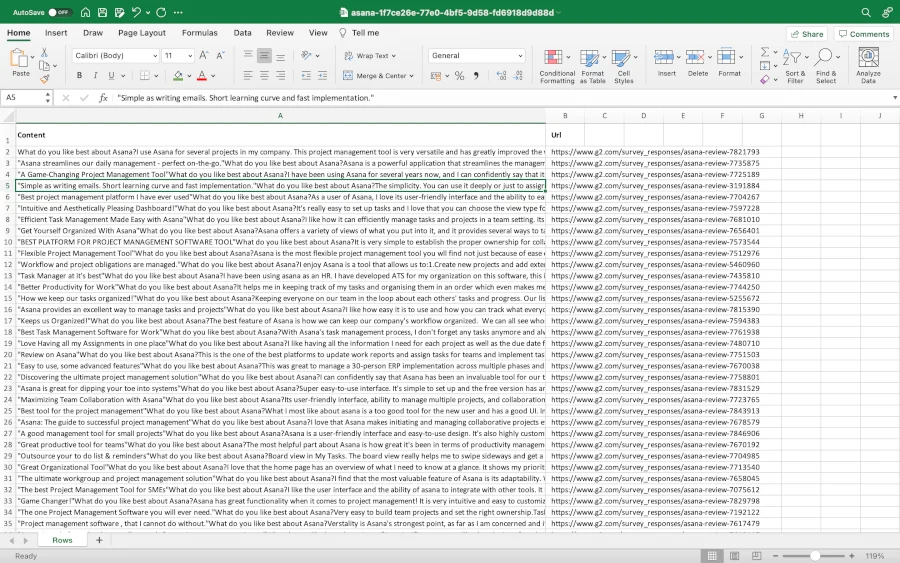Image resolution: width=900 pixels, height=563 pixels.
Task: Increase font size with larger A icon
Action: (x=204, y=55)
